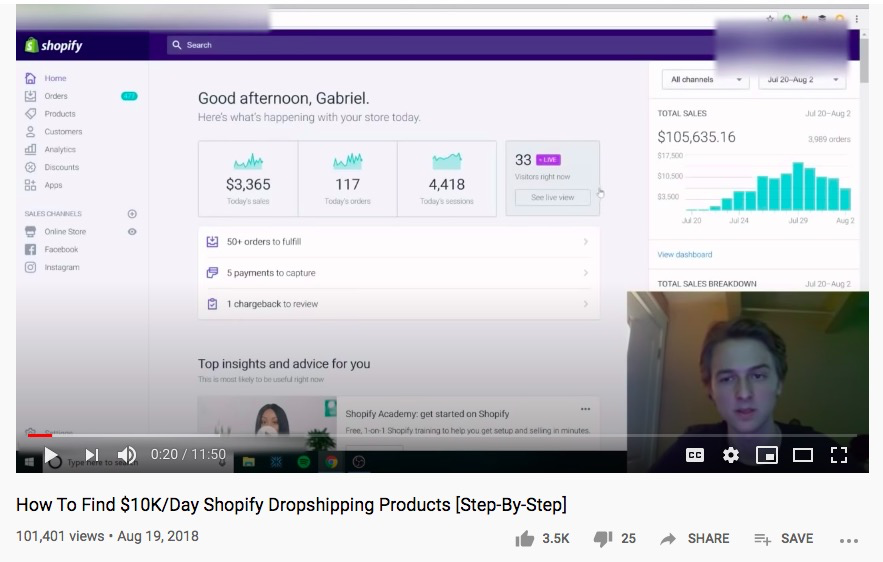Switch to theater mode
The image size is (883, 562).
pos(802,455)
